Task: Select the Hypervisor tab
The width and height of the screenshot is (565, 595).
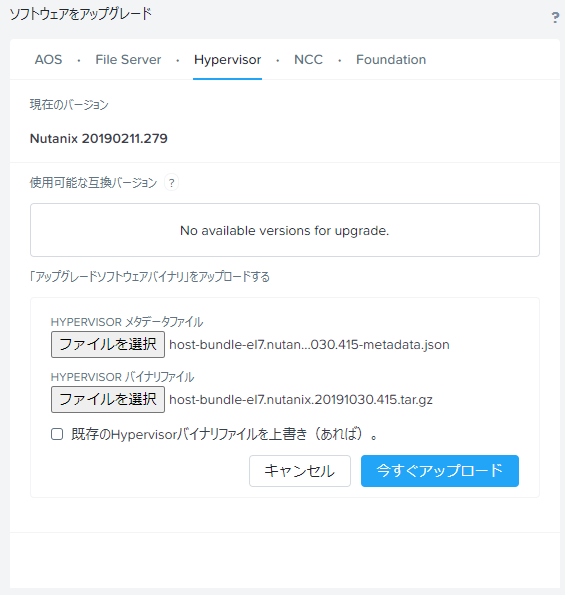Action: tap(227, 60)
